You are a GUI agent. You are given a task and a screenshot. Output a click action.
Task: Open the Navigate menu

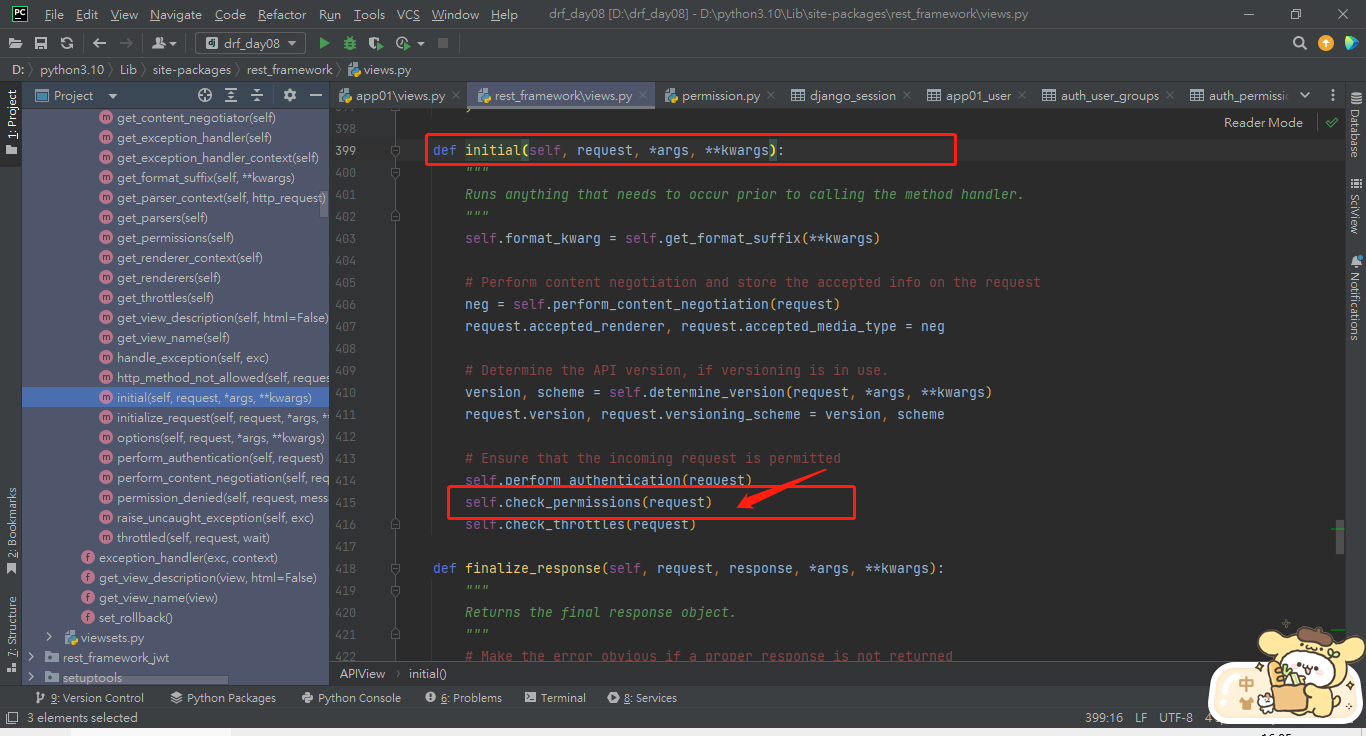[x=176, y=14]
